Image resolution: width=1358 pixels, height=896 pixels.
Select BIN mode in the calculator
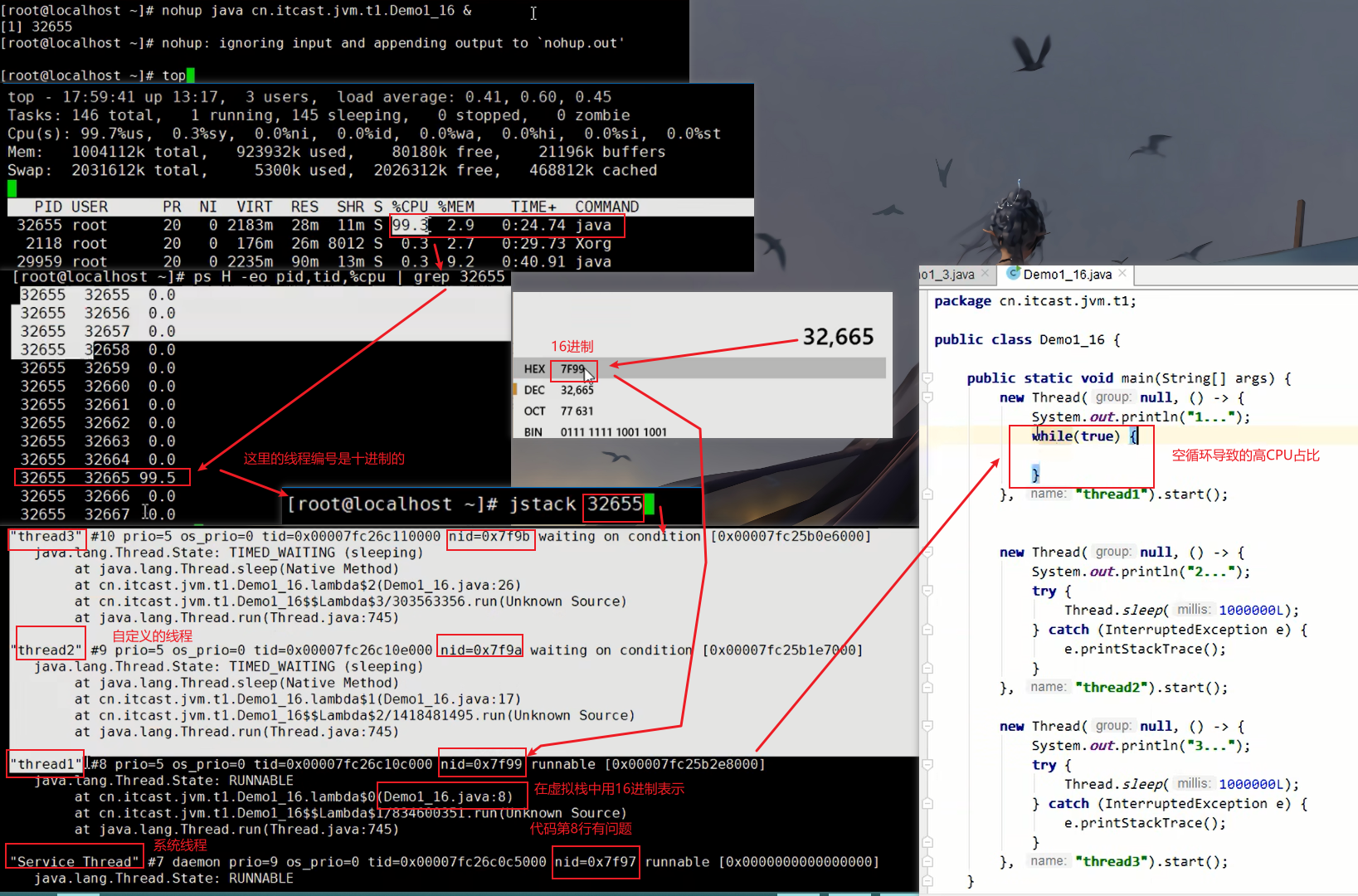(x=533, y=431)
